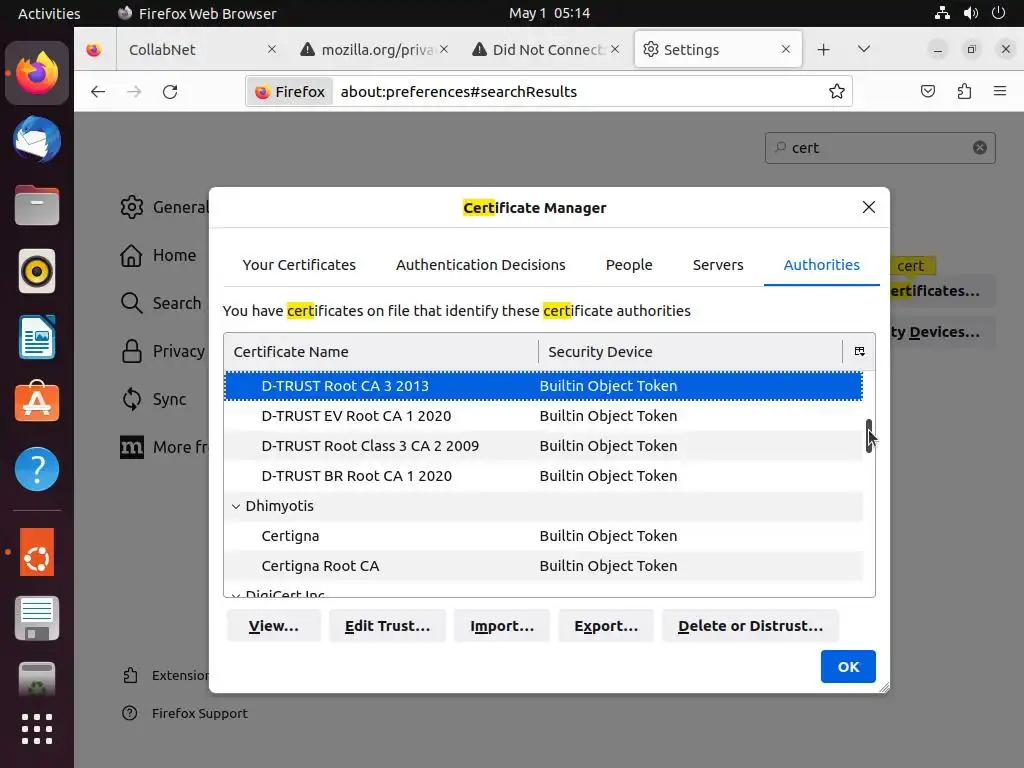Viewport: 1024px width, 768px height.
Task: List all tabs dropdown arrow
Action: pyautogui.click(x=863, y=50)
